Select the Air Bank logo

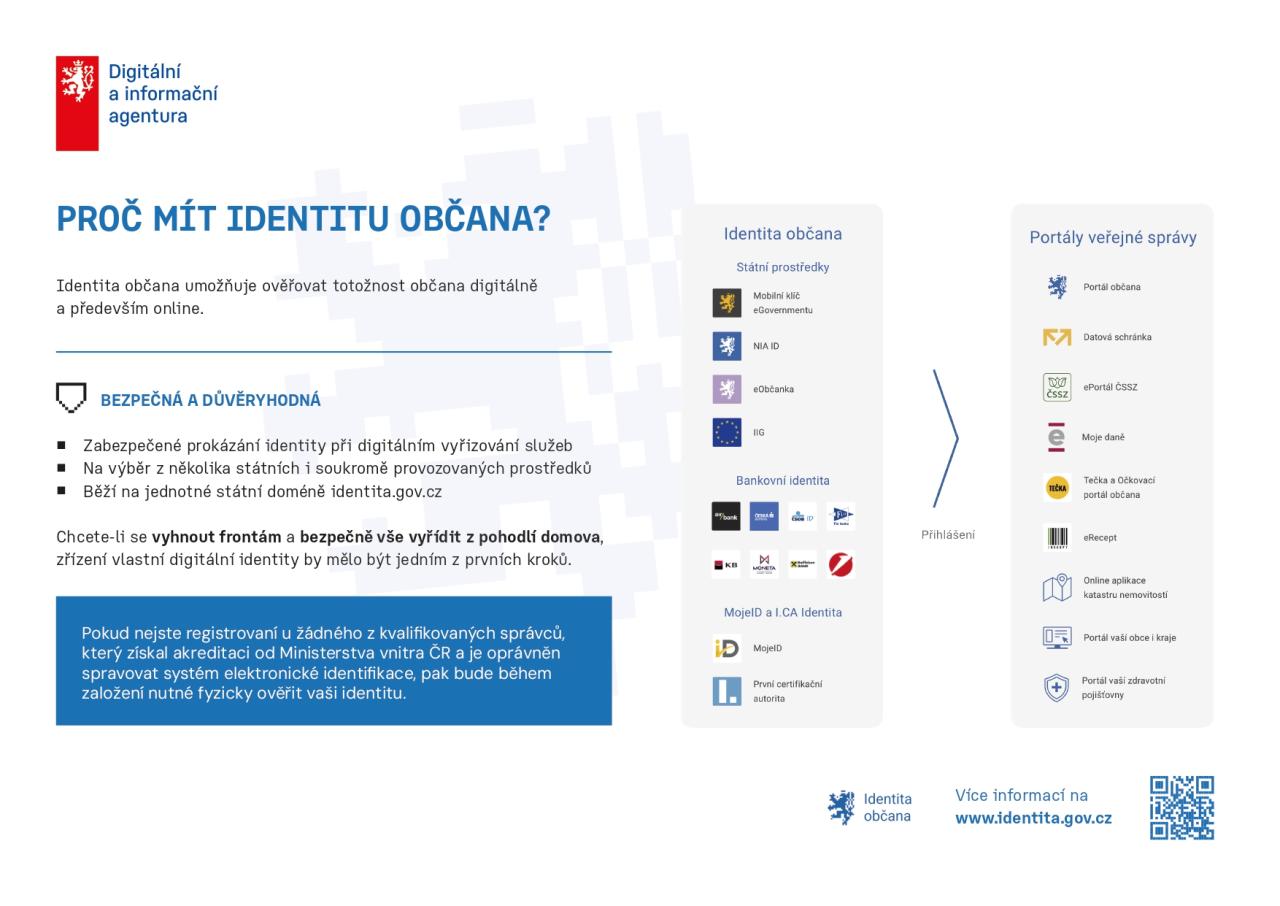[x=726, y=516]
